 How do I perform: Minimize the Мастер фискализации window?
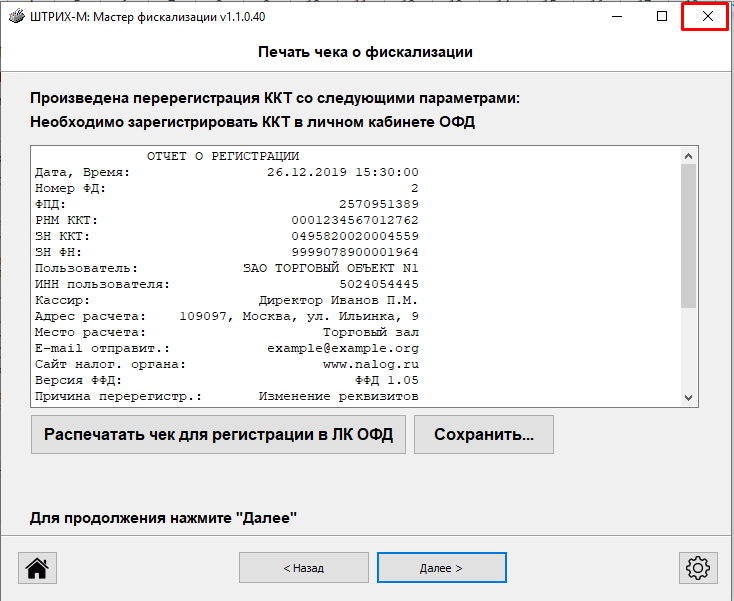coord(615,17)
